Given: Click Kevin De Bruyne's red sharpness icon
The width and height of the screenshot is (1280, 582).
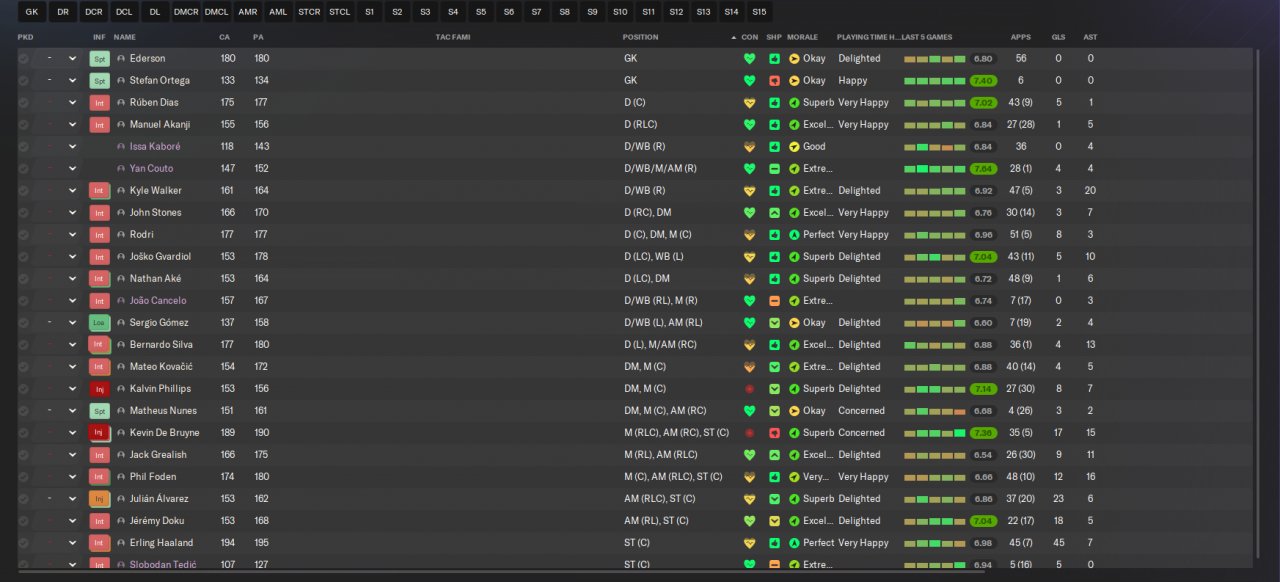Looking at the screenshot, I should point(774,432).
